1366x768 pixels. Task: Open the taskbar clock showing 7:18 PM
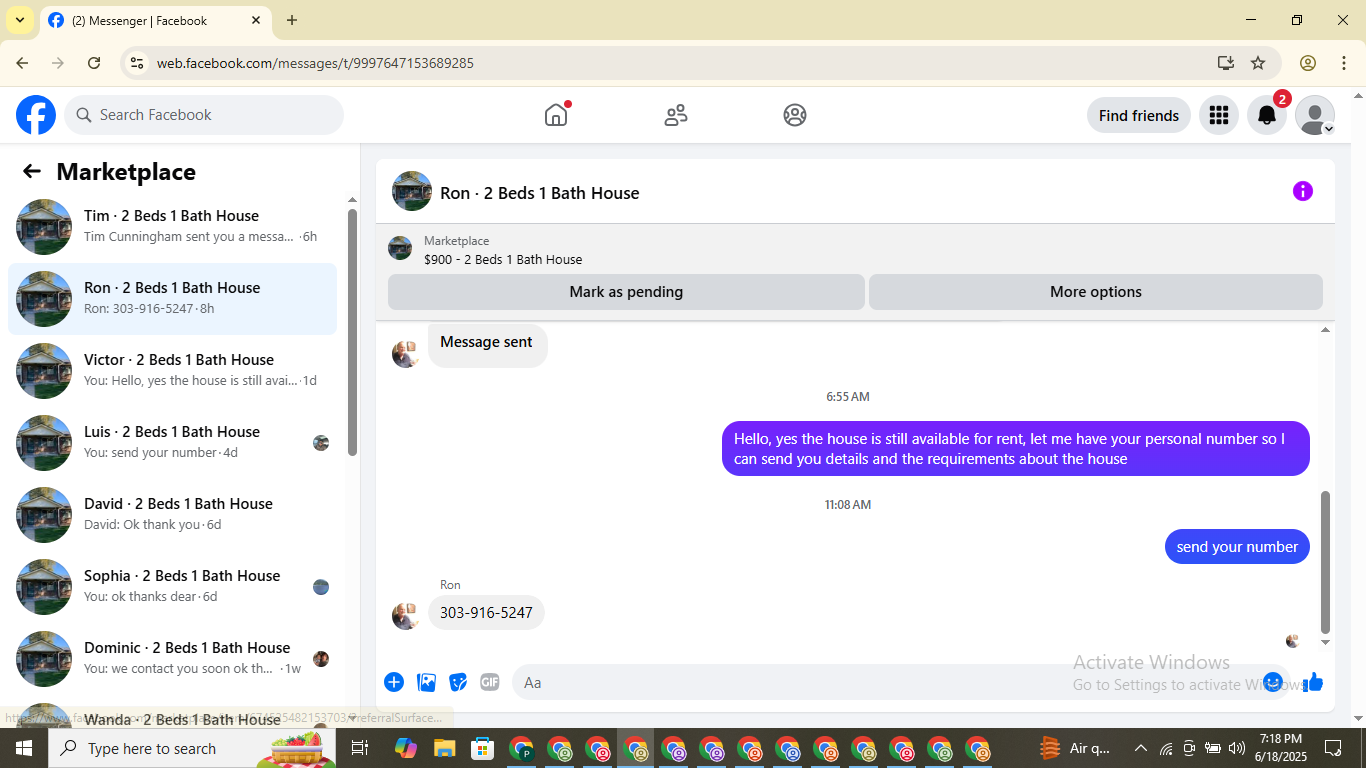[x=1279, y=748]
